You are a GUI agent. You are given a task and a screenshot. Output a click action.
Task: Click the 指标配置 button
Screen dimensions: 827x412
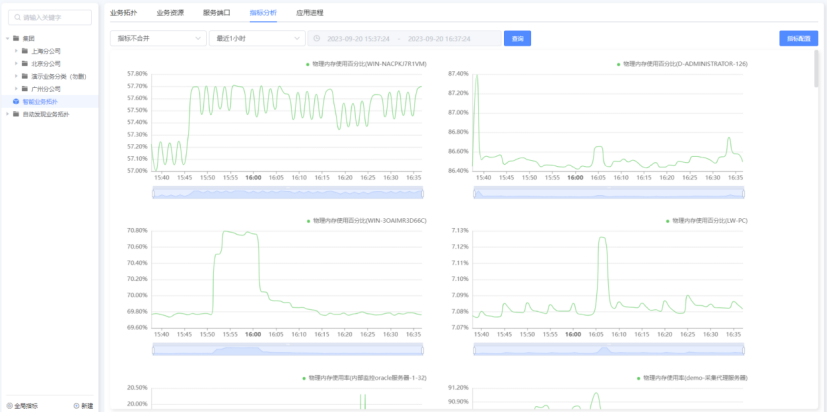pos(799,39)
